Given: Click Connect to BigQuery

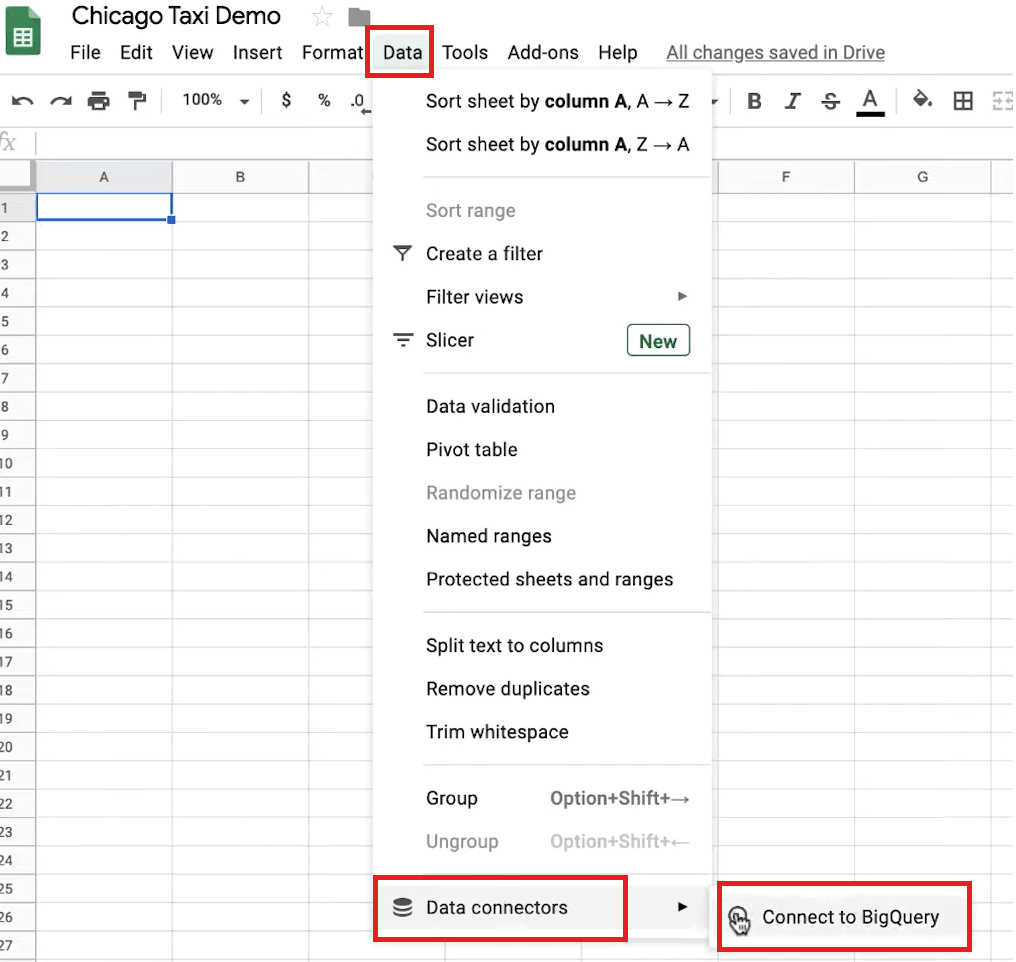Looking at the screenshot, I should (x=844, y=917).
